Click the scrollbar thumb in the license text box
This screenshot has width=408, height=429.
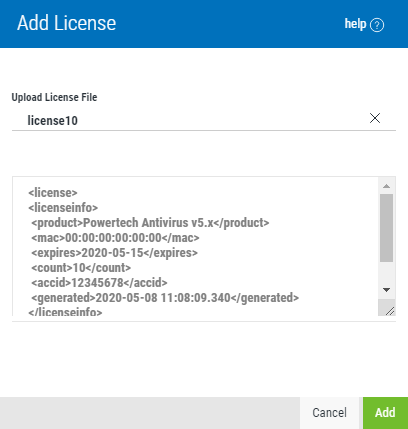[x=386, y=228]
